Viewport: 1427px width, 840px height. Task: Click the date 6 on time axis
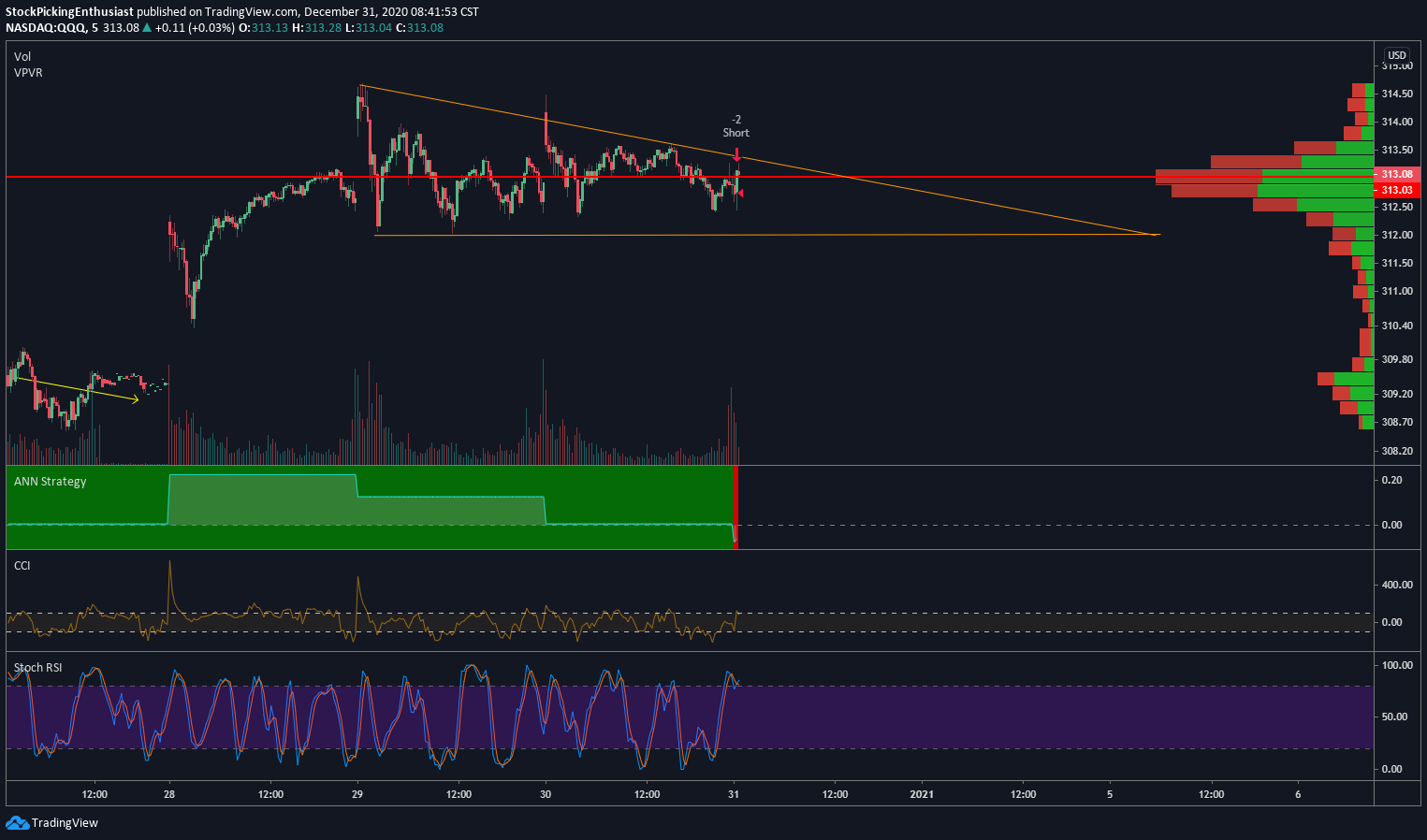click(1298, 794)
